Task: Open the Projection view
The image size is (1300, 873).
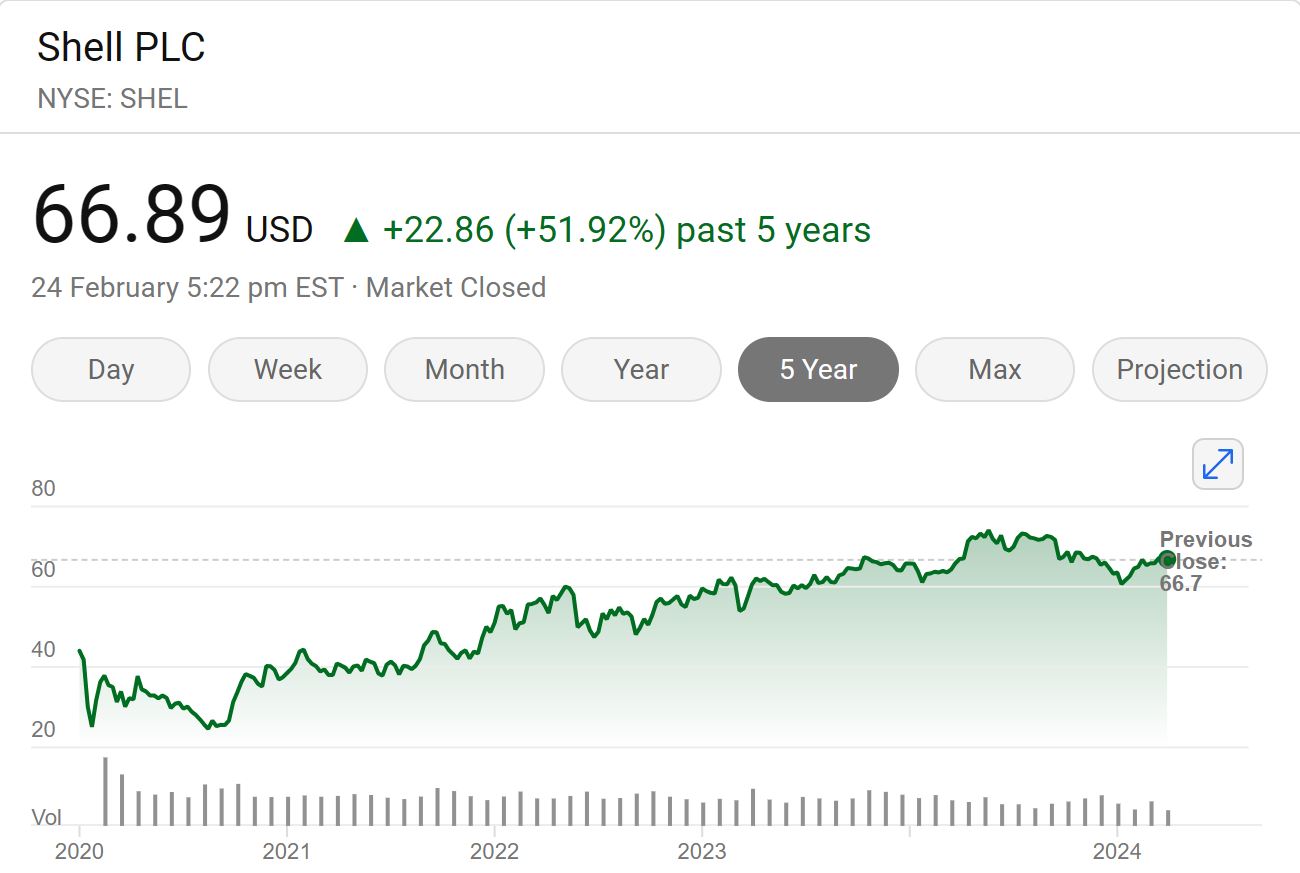Action: tap(1179, 369)
